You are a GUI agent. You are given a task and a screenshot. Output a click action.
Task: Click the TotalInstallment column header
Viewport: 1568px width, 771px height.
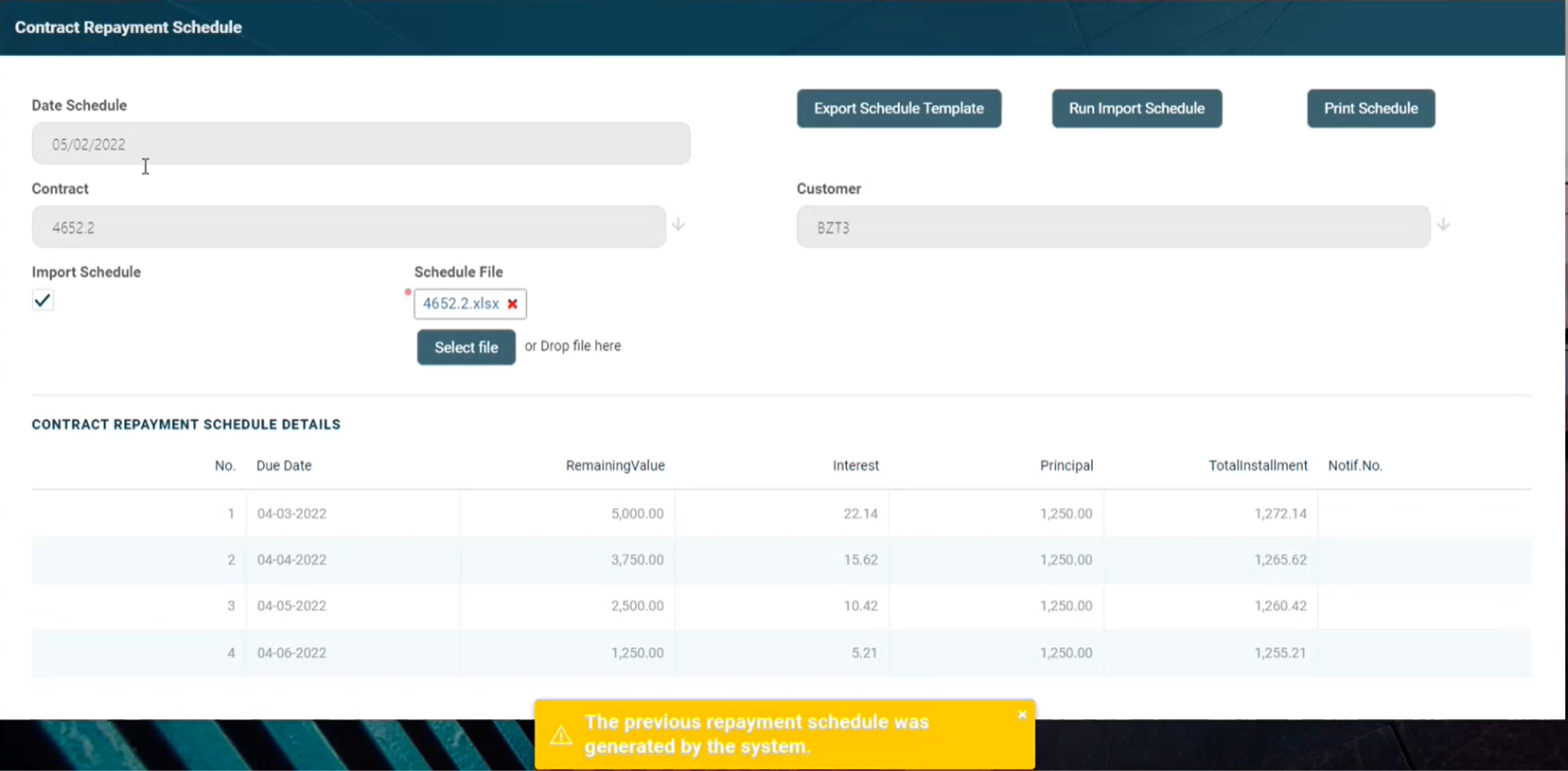[1258, 465]
